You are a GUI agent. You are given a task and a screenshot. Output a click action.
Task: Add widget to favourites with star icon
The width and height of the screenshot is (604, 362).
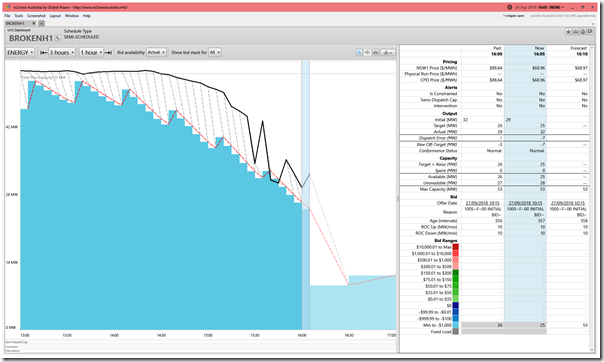pos(568,32)
